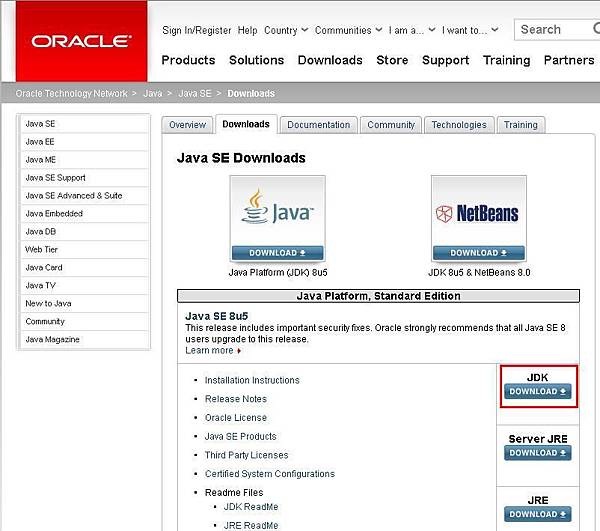
Task: Open the Support menu
Action: tap(445, 60)
